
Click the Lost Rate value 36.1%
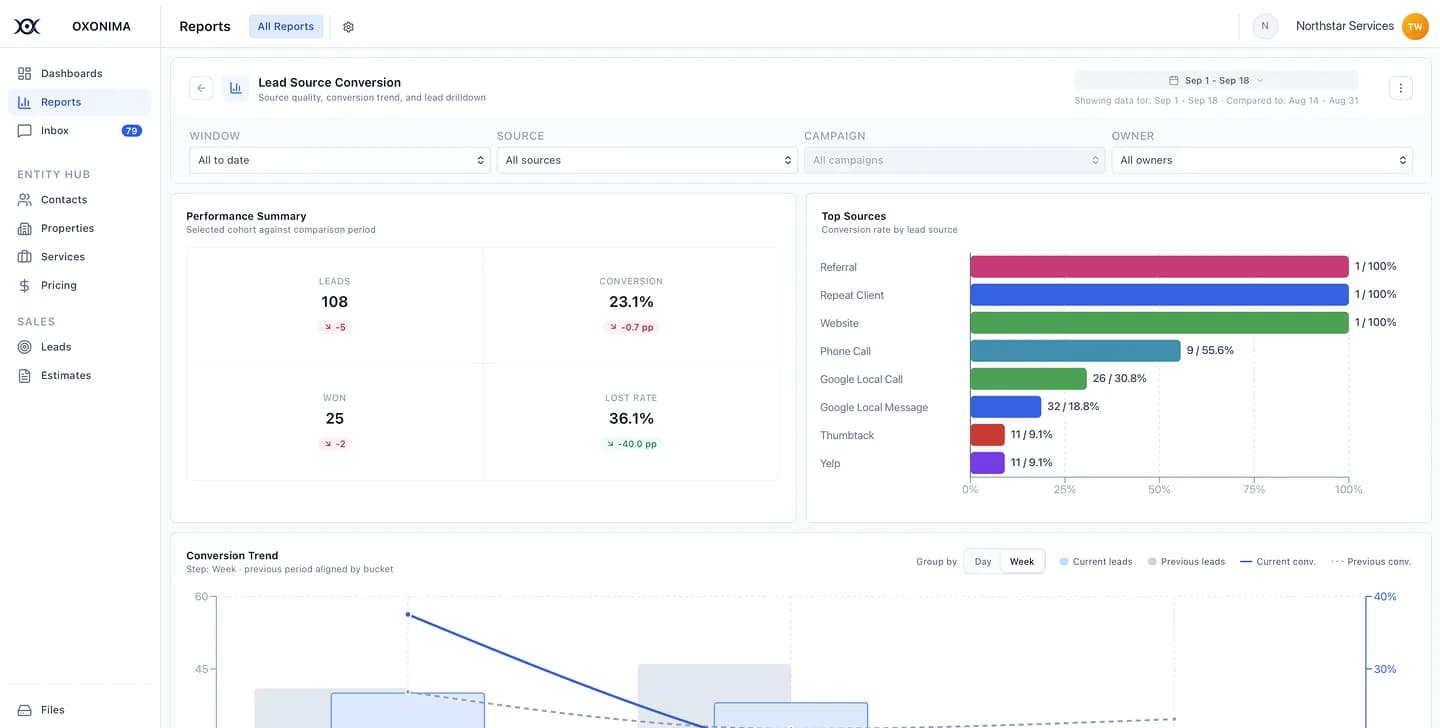point(631,418)
